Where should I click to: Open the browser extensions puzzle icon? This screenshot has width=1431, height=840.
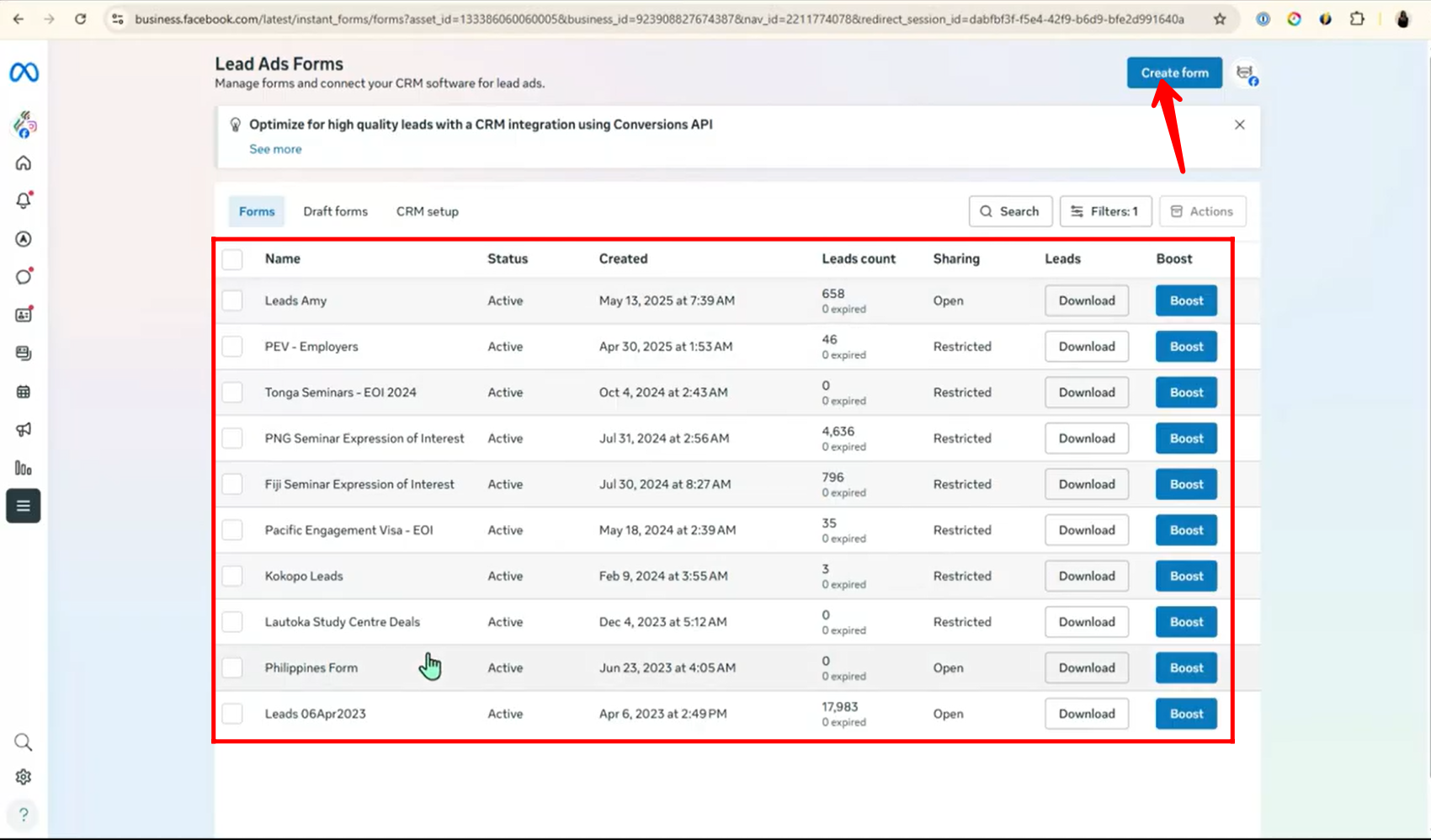point(1357,19)
